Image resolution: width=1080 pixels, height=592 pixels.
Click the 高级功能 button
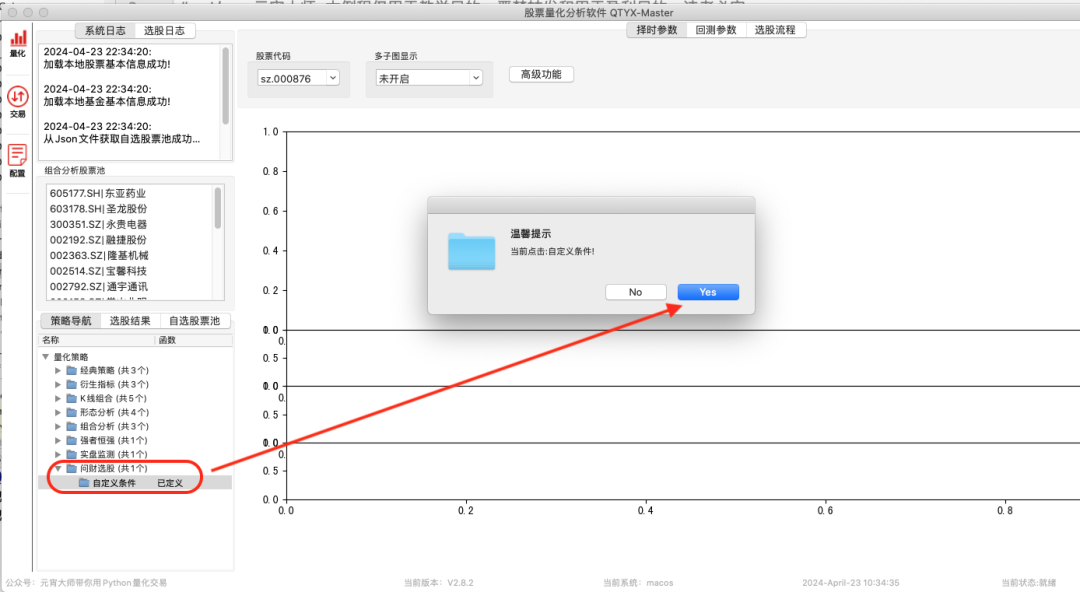point(539,74)
